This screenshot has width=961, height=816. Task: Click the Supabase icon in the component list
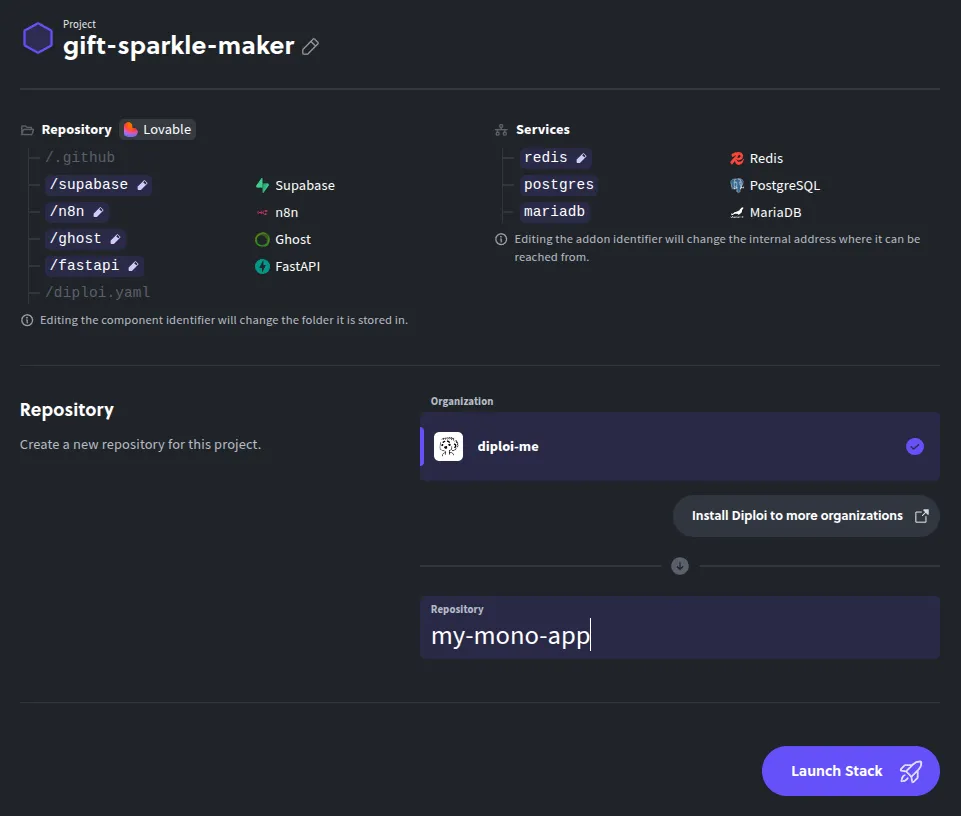[260, 185]
